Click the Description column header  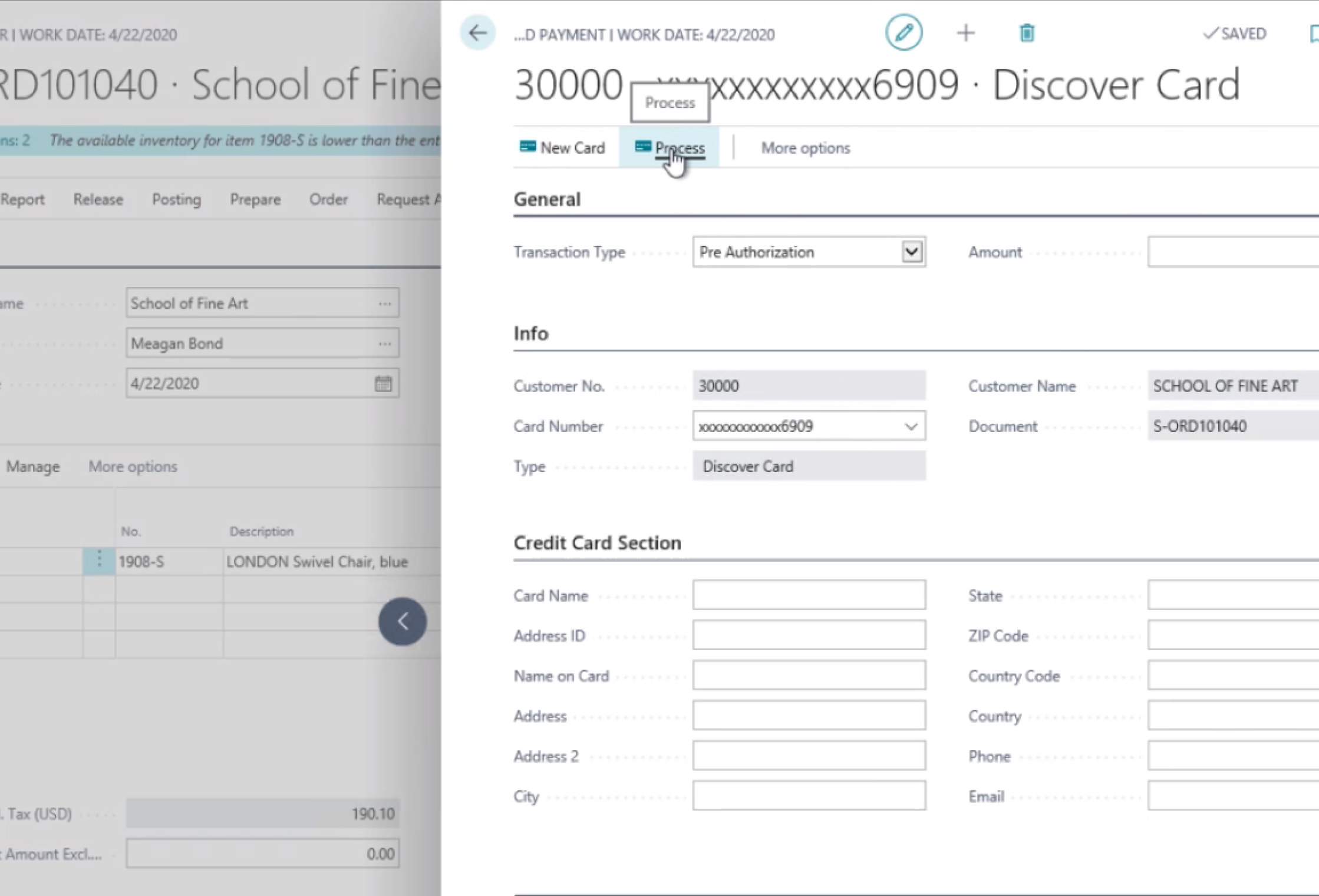261,531
